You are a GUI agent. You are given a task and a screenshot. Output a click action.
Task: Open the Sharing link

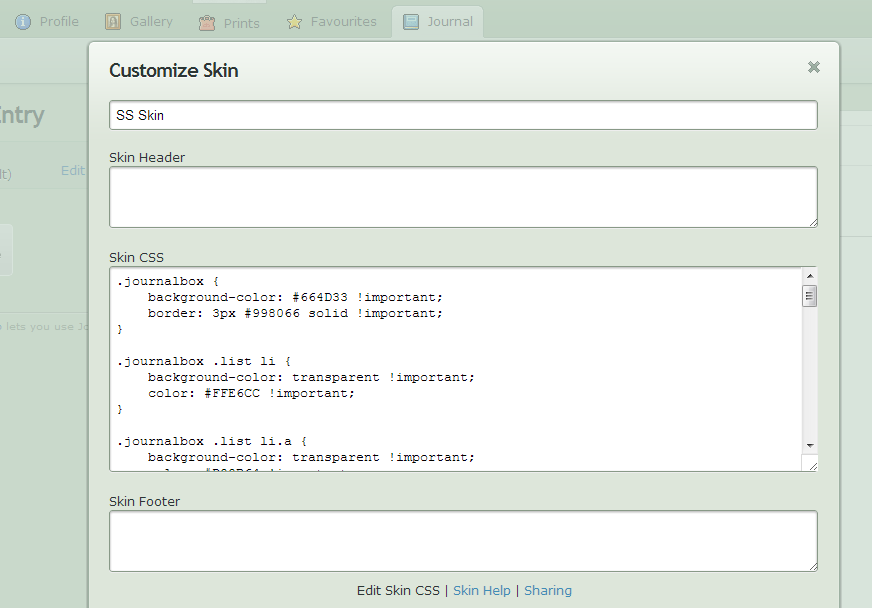point(548,591)
